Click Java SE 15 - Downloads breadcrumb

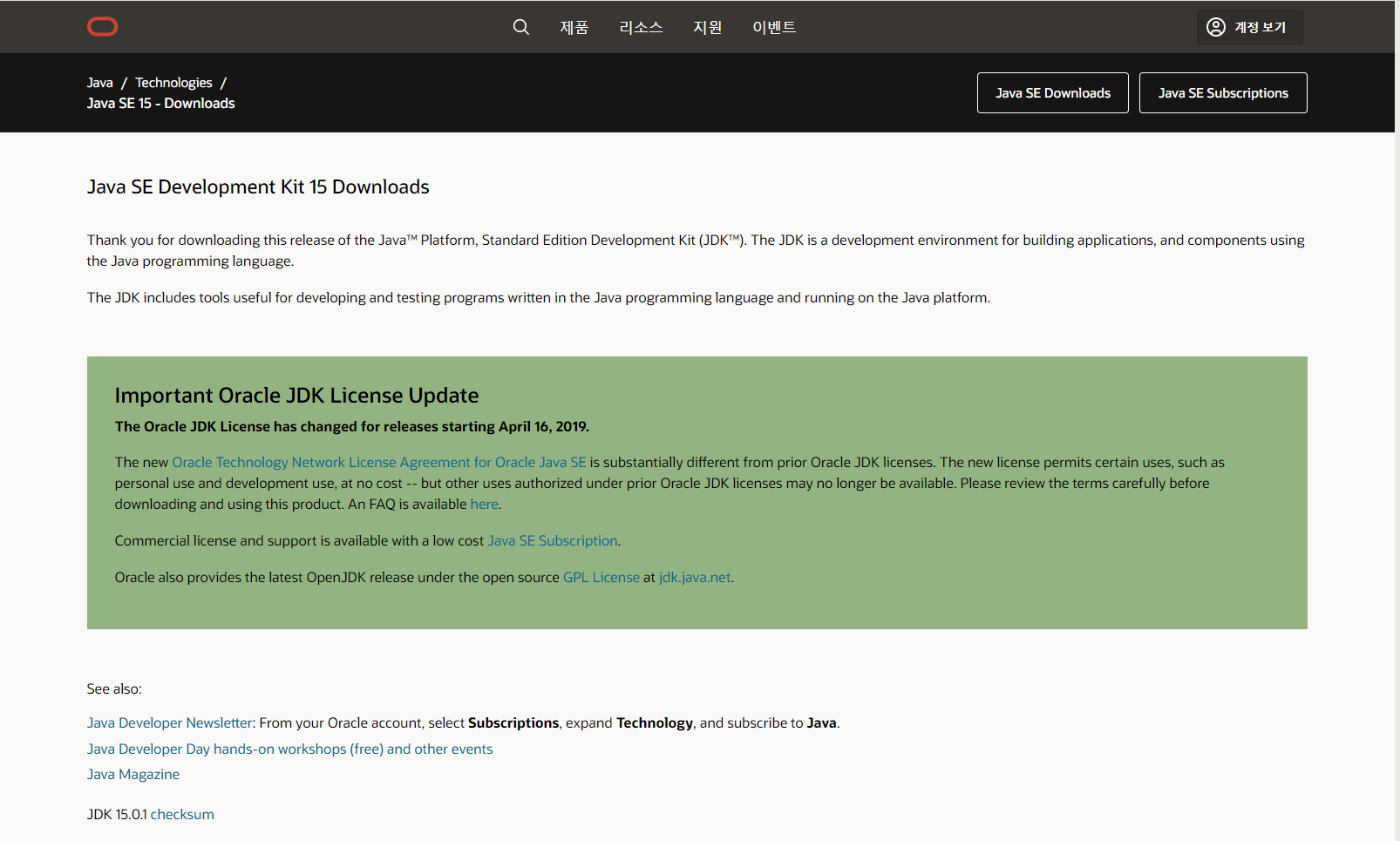pos(160,103)
